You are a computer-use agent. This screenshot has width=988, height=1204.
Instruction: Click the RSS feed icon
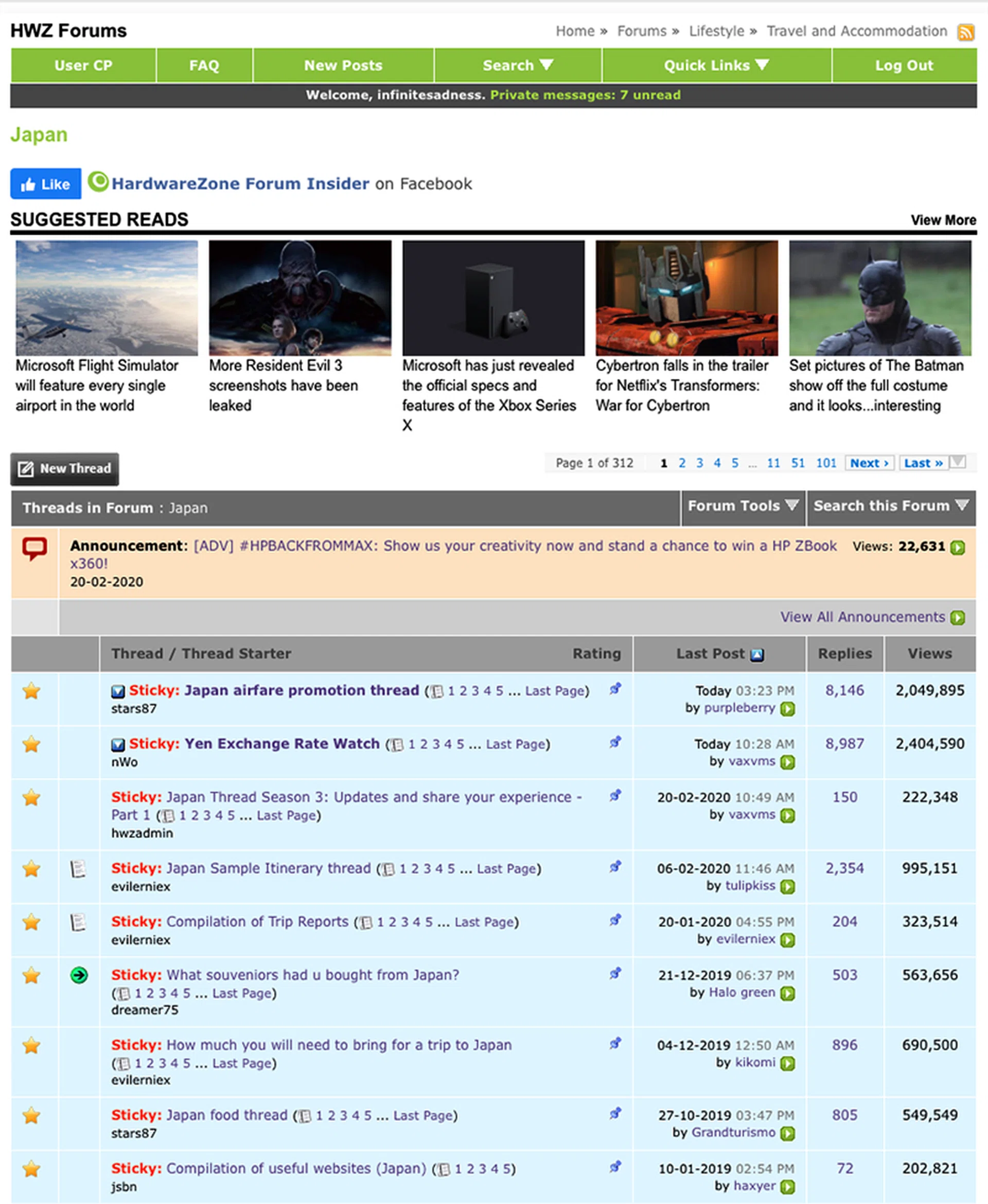[x=965, y=32]
